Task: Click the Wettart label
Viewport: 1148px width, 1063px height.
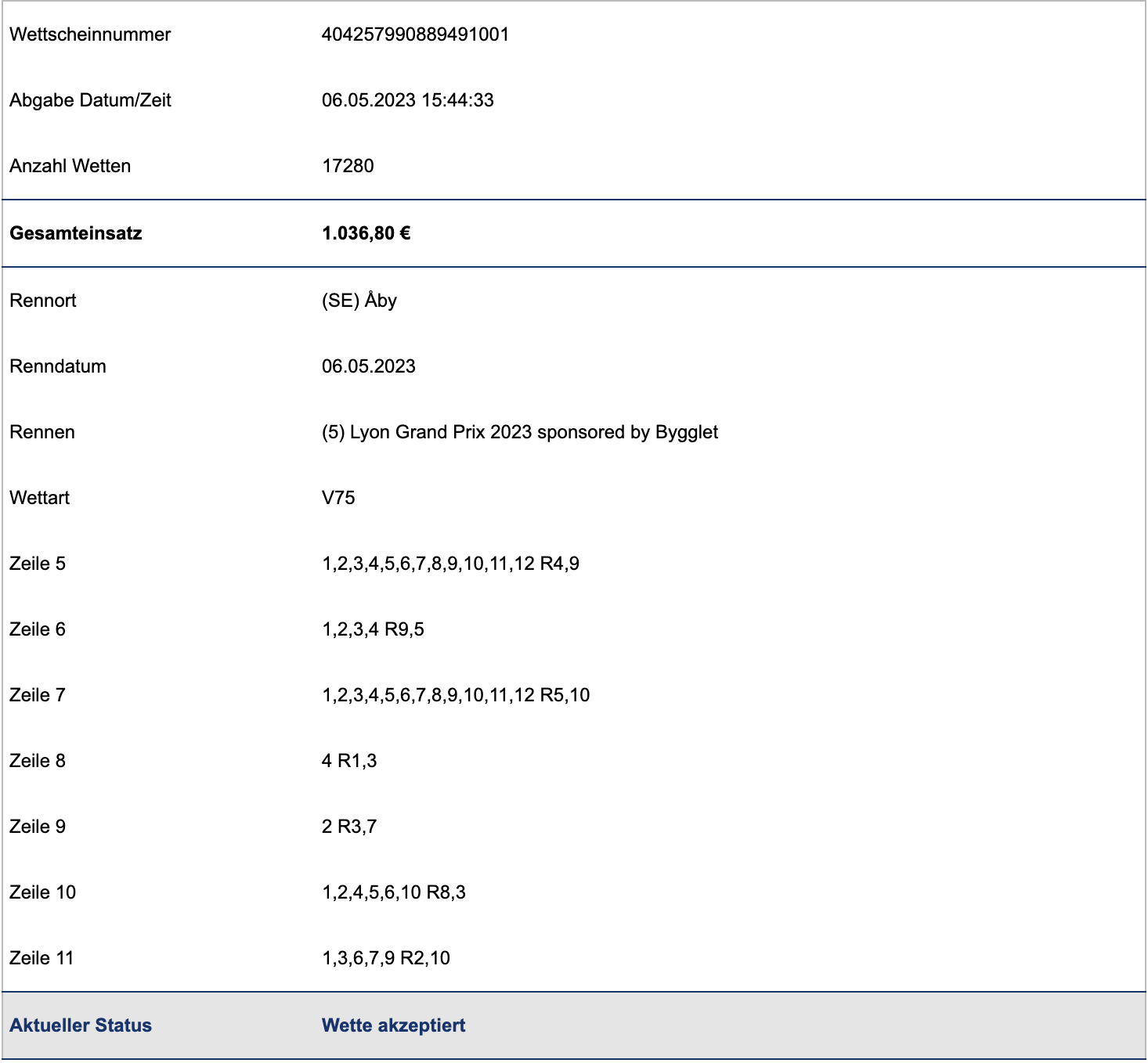Action: [x=40, y=498]
